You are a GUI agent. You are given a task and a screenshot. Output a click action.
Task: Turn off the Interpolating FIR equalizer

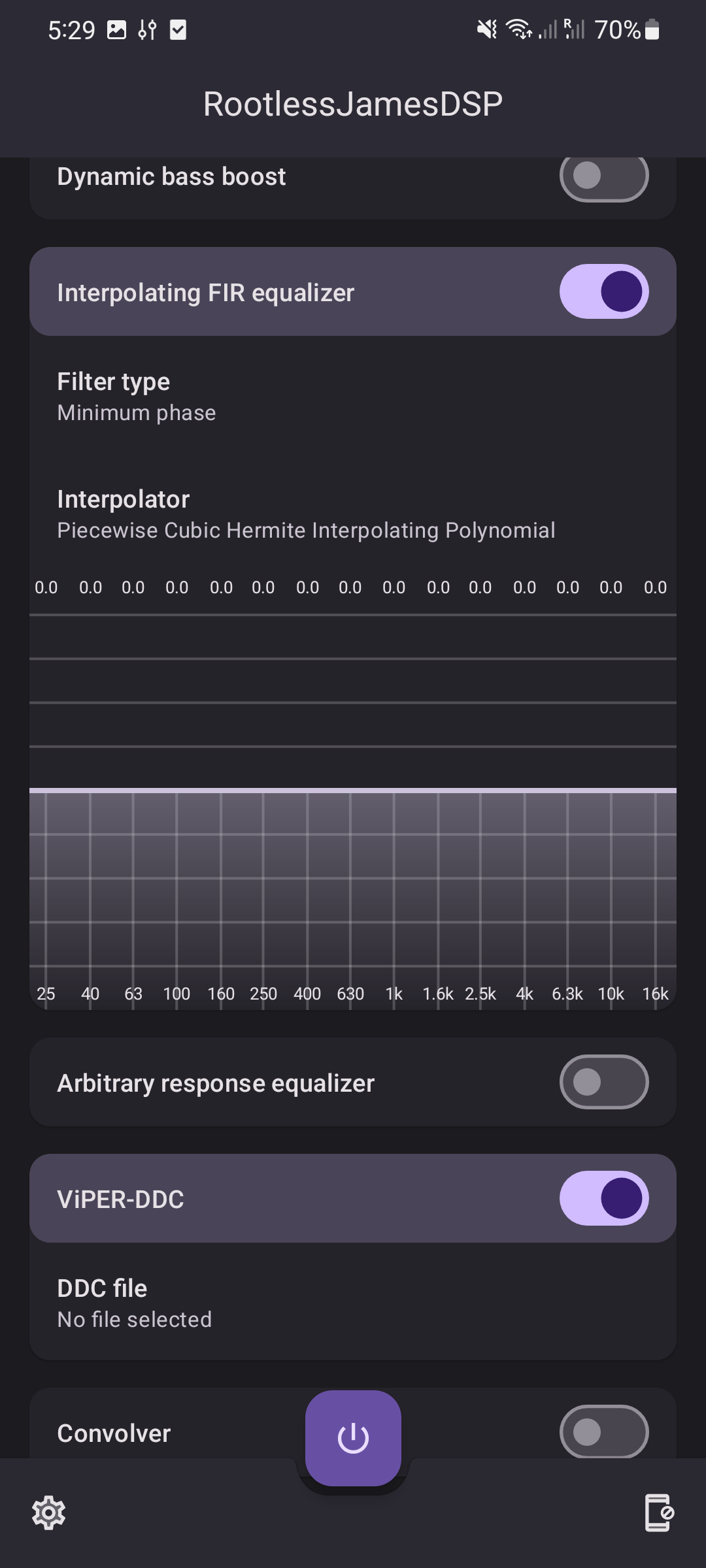pyautogui.click(x=603, y=291)
